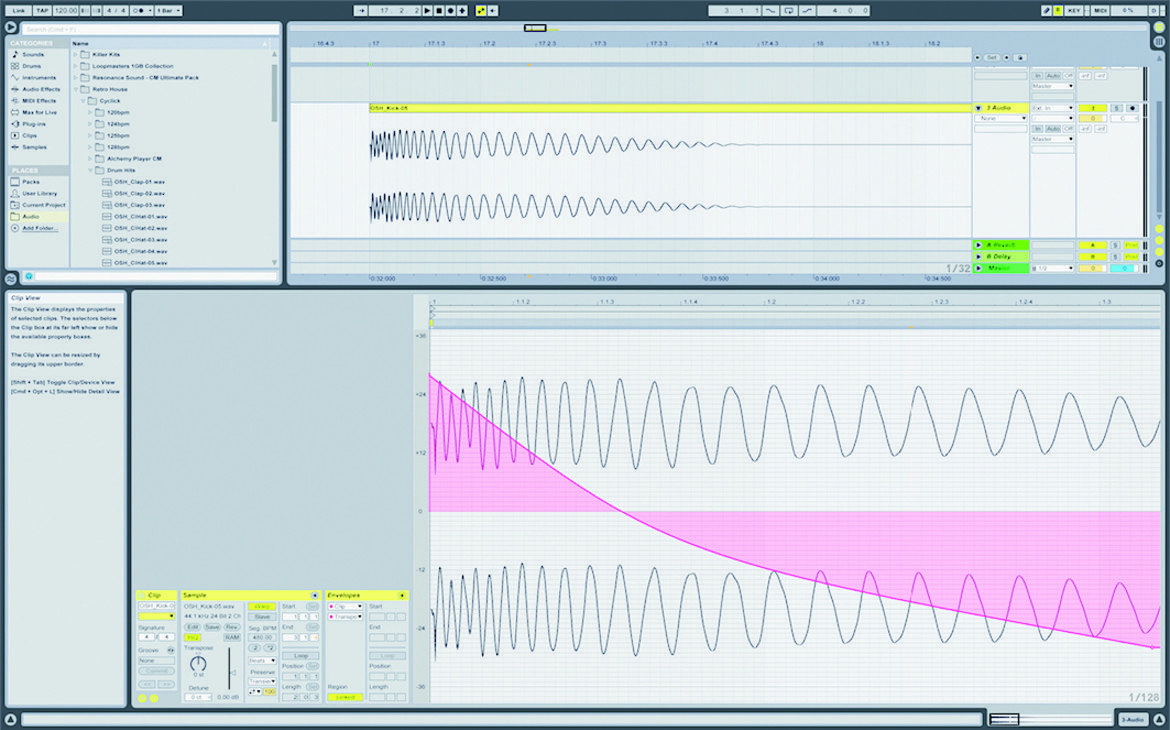Click the Transpose knob
1170x730 pixels.
(198, 663)
